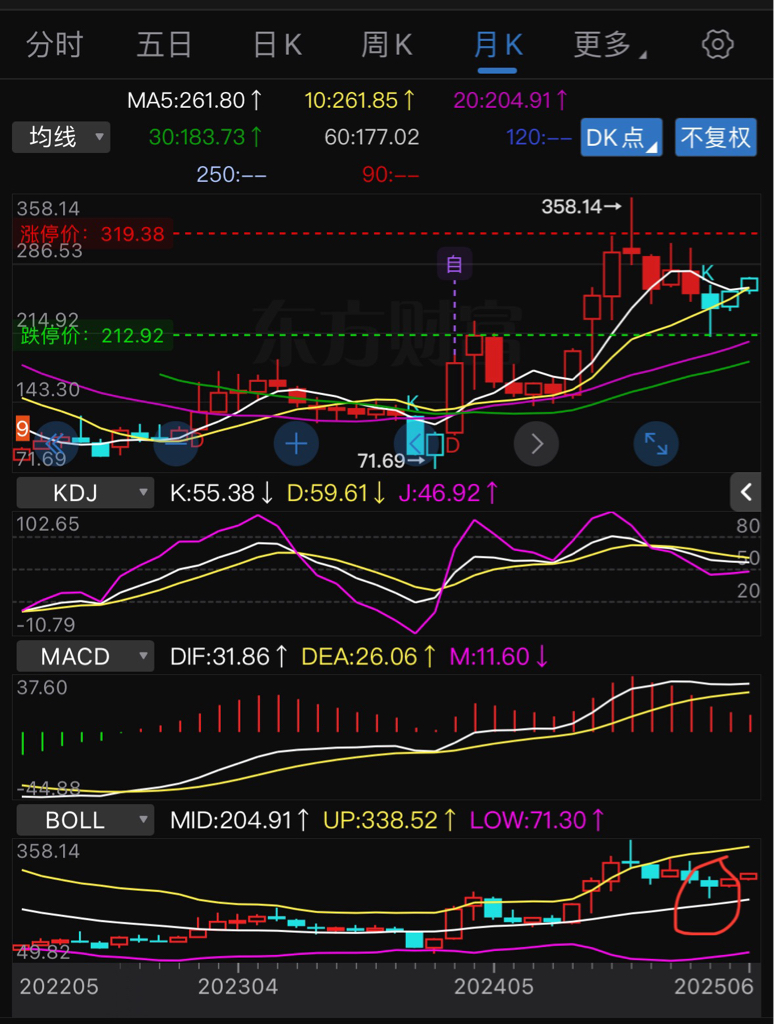Tap the 202506 date axis label
Screen dimensions: 774x1024
tap(714, 986)
